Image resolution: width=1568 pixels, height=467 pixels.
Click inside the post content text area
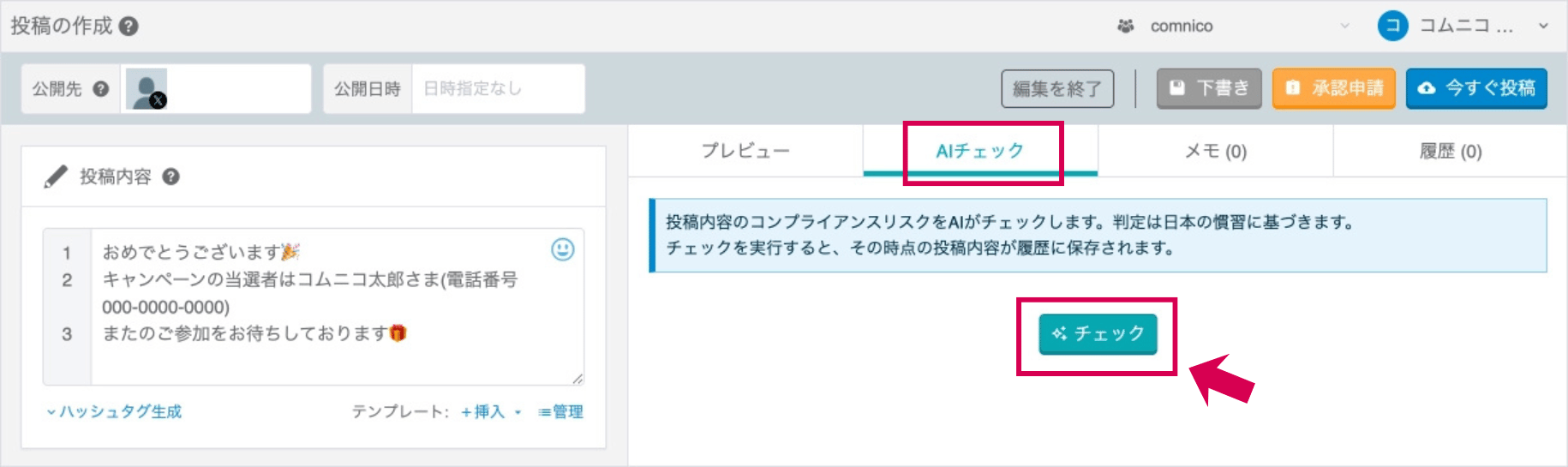pyautogui.click(x=338, y=306)
